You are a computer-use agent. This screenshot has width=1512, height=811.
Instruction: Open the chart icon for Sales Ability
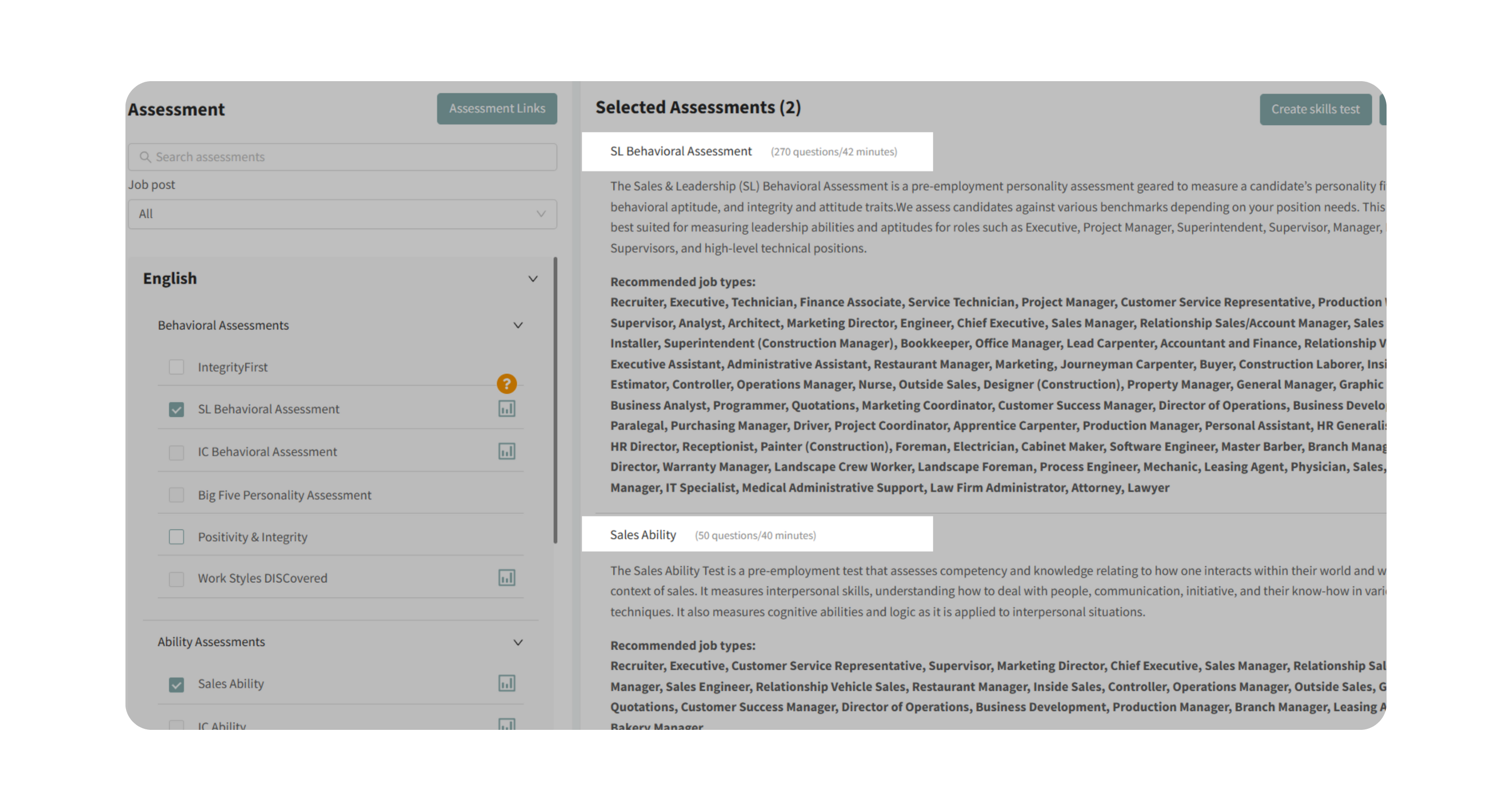pos(507,683)
